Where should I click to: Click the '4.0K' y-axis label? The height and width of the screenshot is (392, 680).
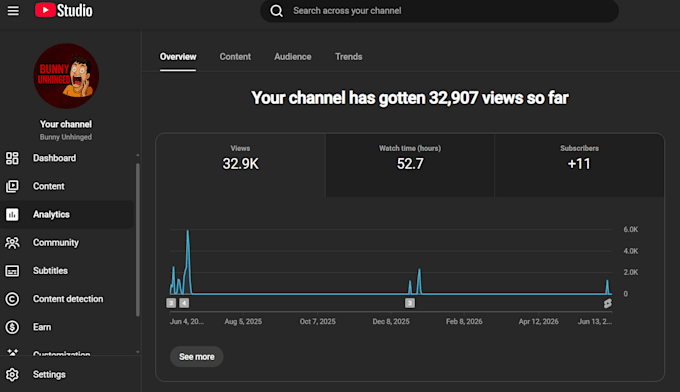[x=631, y=251]
